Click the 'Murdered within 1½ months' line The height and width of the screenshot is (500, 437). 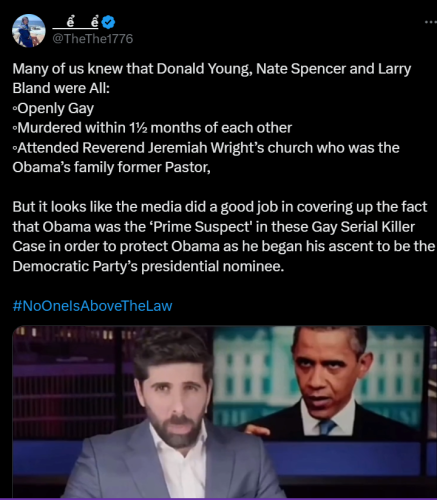pos(152,128)
